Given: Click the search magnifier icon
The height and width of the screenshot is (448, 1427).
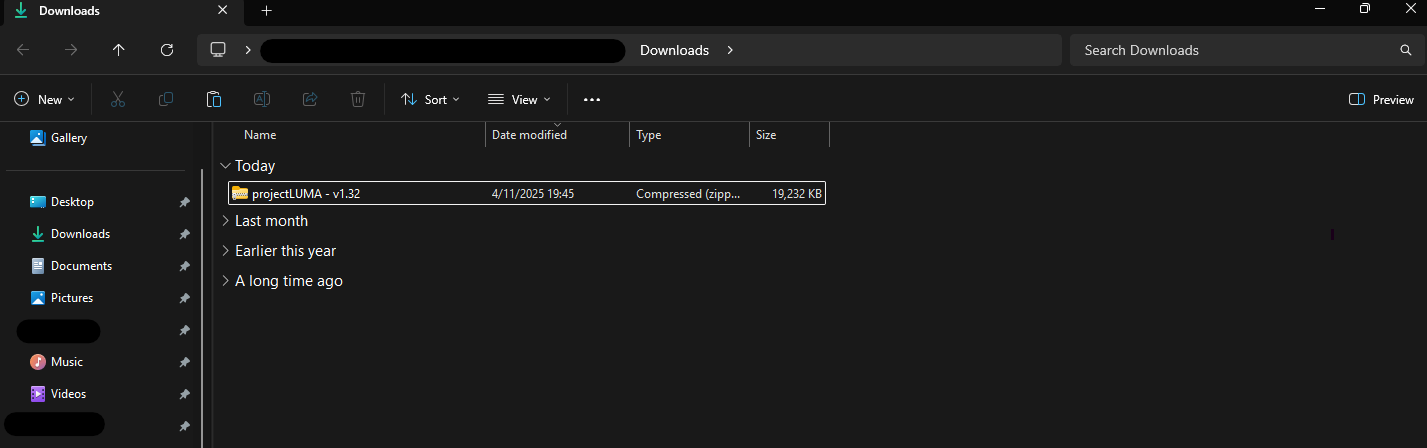Looking at the screenshot, I should 1405,50.
